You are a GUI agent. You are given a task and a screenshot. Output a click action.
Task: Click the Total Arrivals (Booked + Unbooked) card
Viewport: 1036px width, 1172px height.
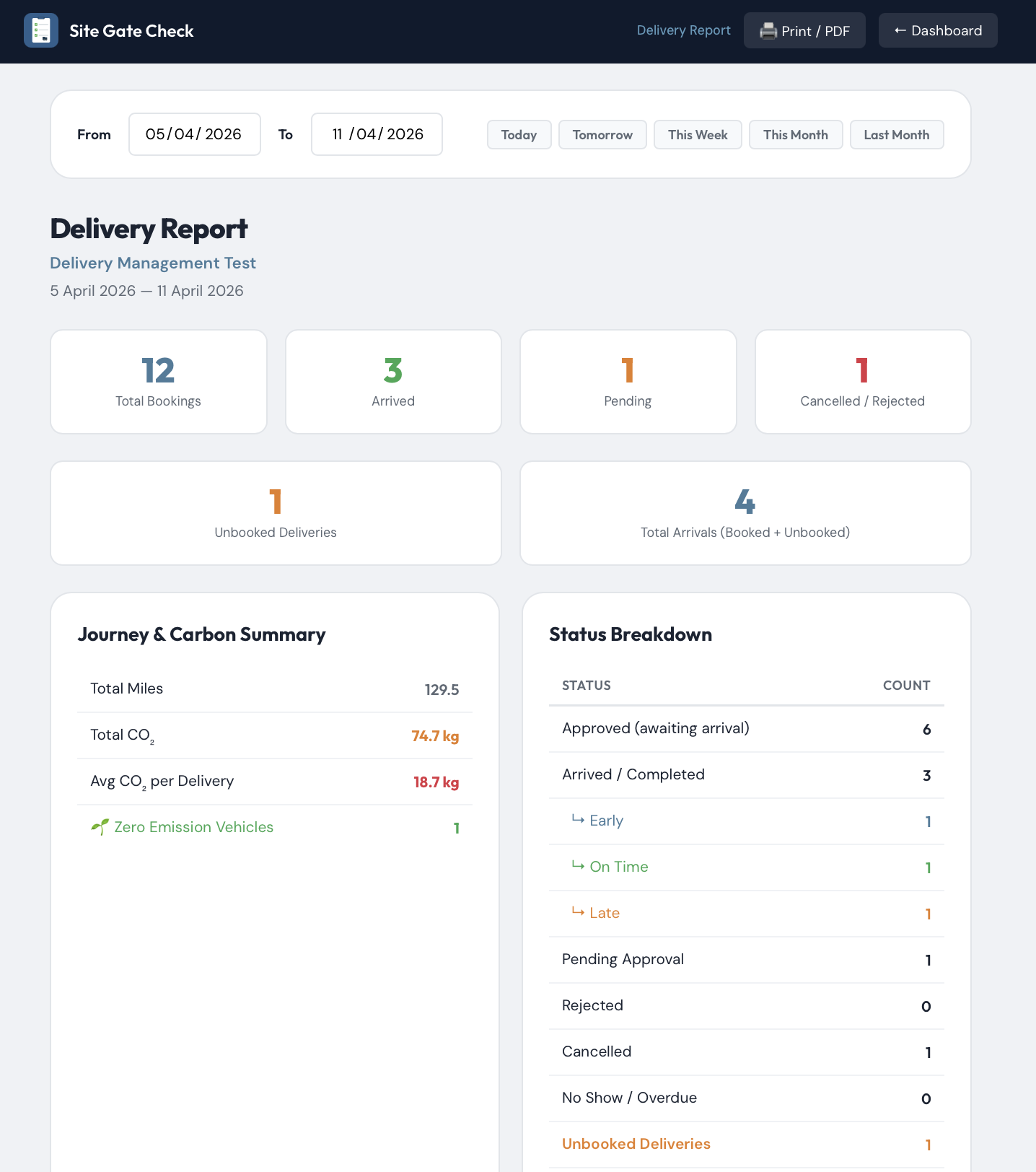click(x=745, y=513)
